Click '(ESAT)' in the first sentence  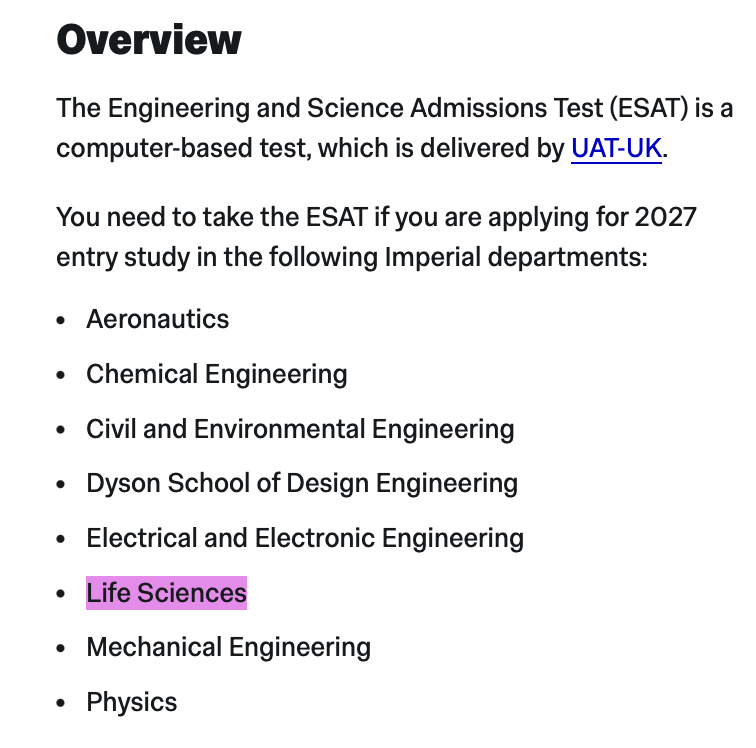click(x=649, y=108)
